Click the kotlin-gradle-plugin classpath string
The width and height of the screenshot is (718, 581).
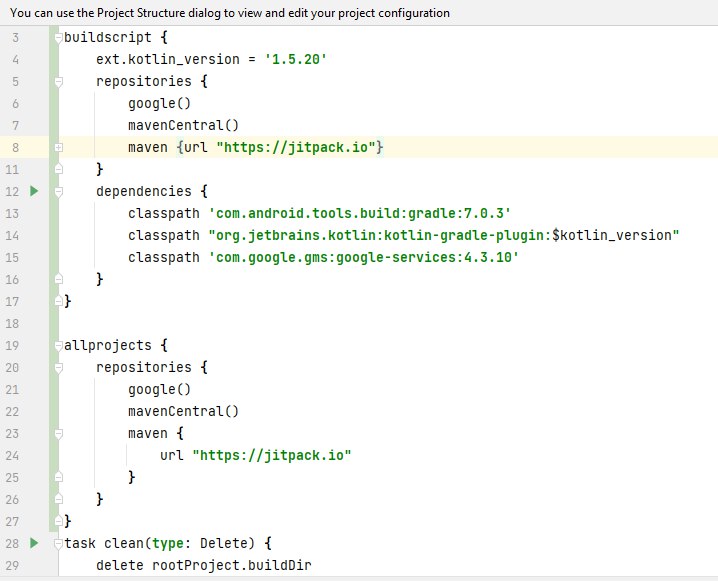(x=444, y=235)
